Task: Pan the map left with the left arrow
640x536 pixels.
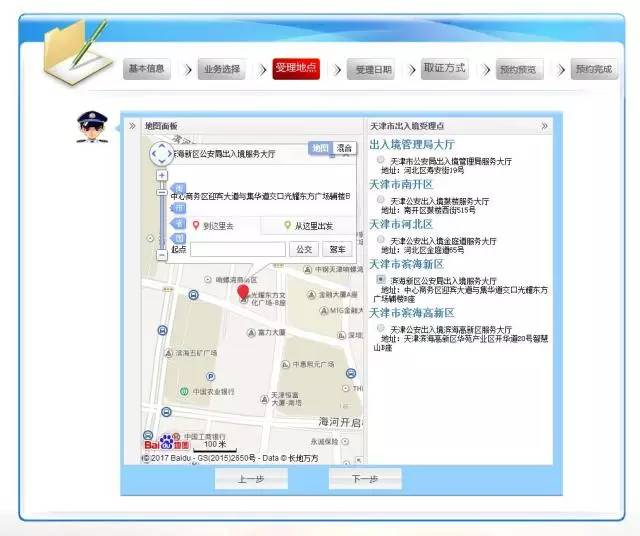Action: click(153, 154)
